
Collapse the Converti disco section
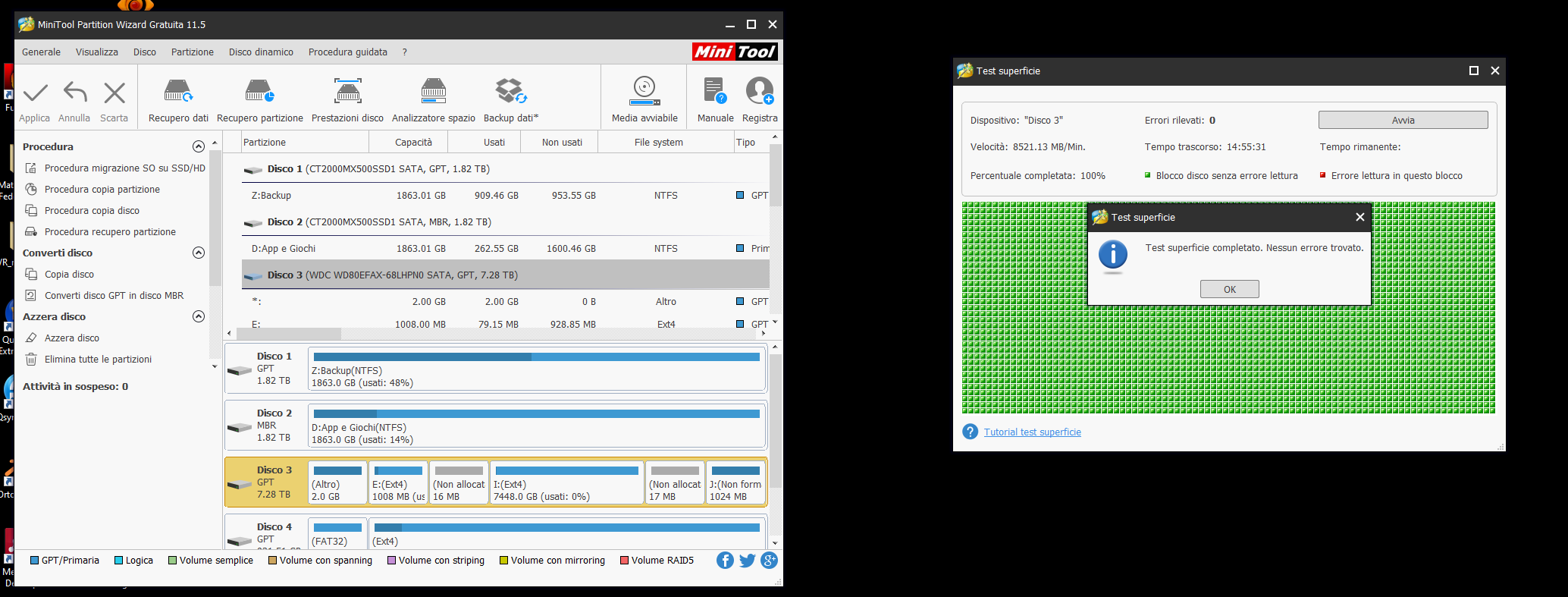click(x=199, y=253)
